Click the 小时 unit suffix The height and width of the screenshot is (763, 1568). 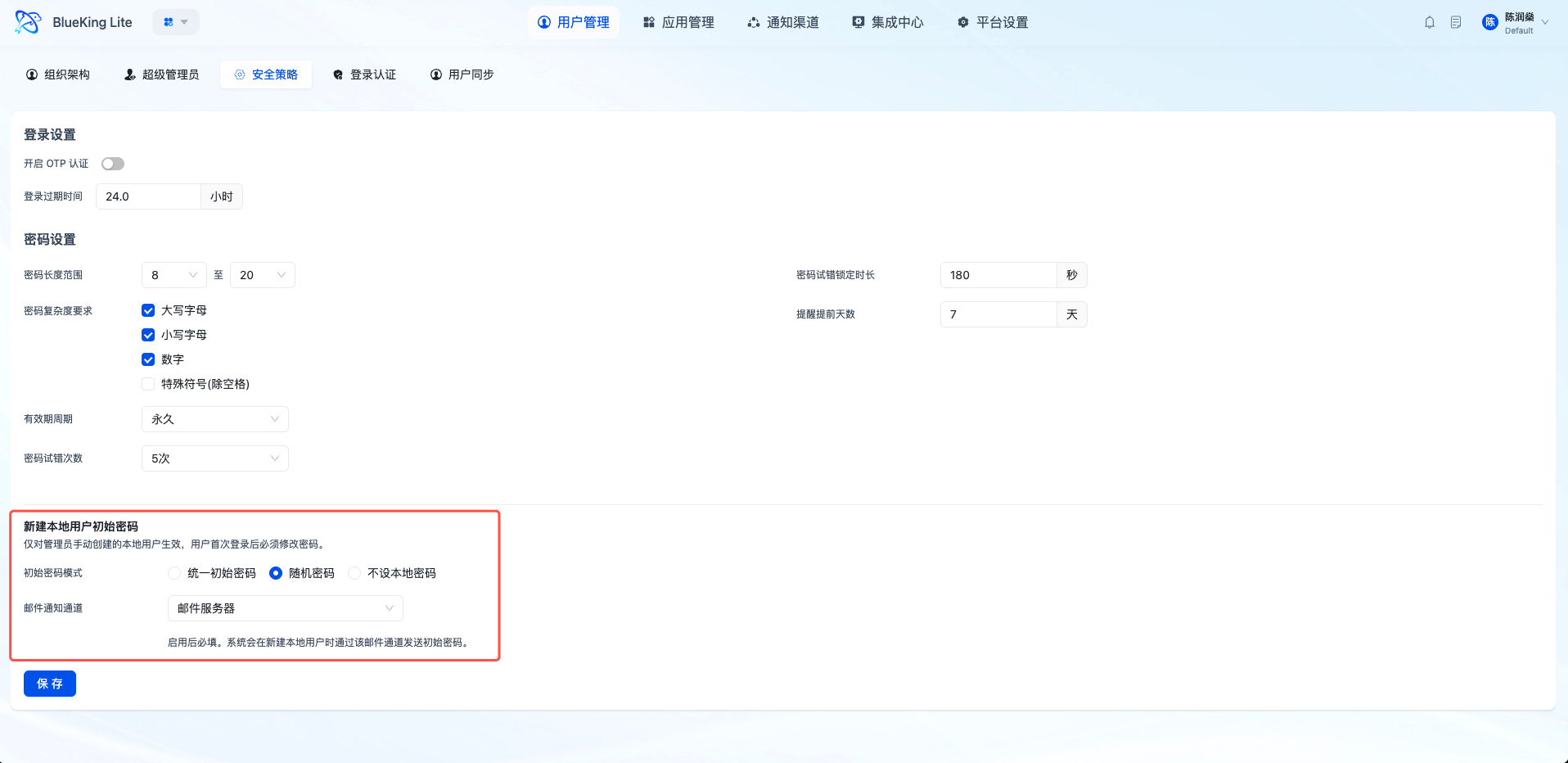pos(222,196)
